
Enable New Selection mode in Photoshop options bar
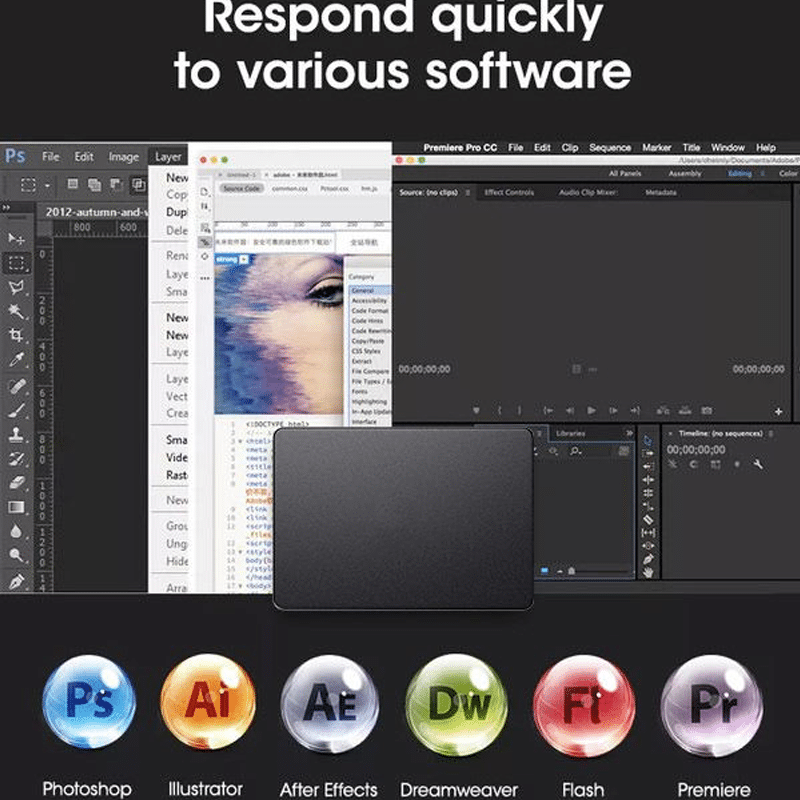[x=72, y=184]
